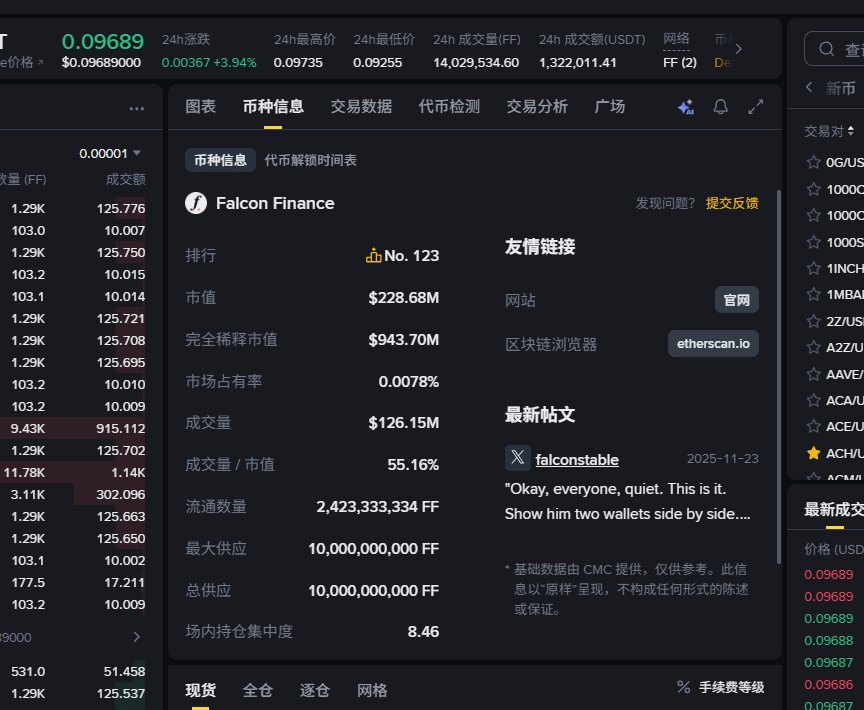864x710 pixels.
Task: Click bid row with amount 51.458
Action: tap(73, 671)
